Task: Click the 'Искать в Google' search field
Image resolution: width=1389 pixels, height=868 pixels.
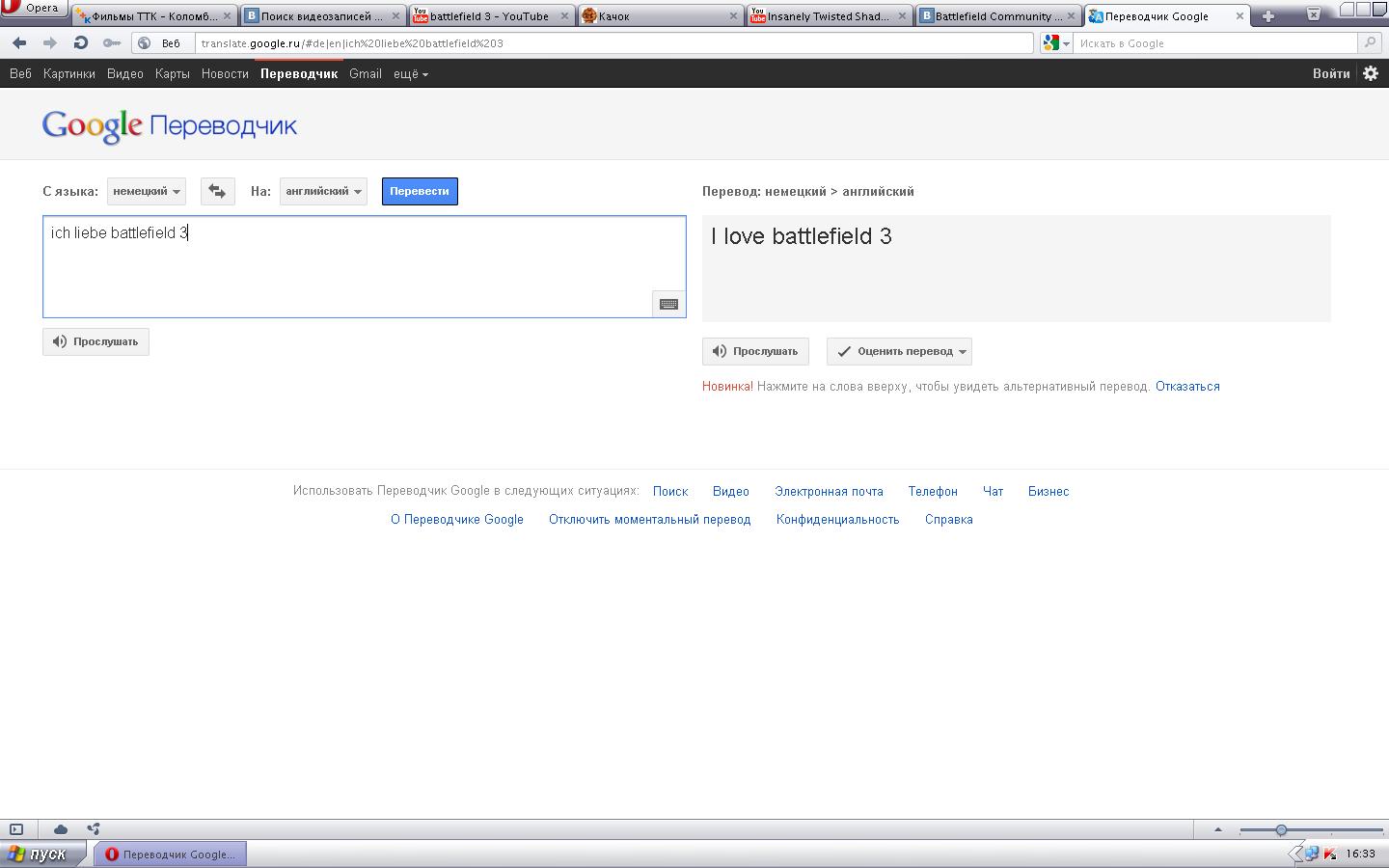Action: click(1215, 43)
